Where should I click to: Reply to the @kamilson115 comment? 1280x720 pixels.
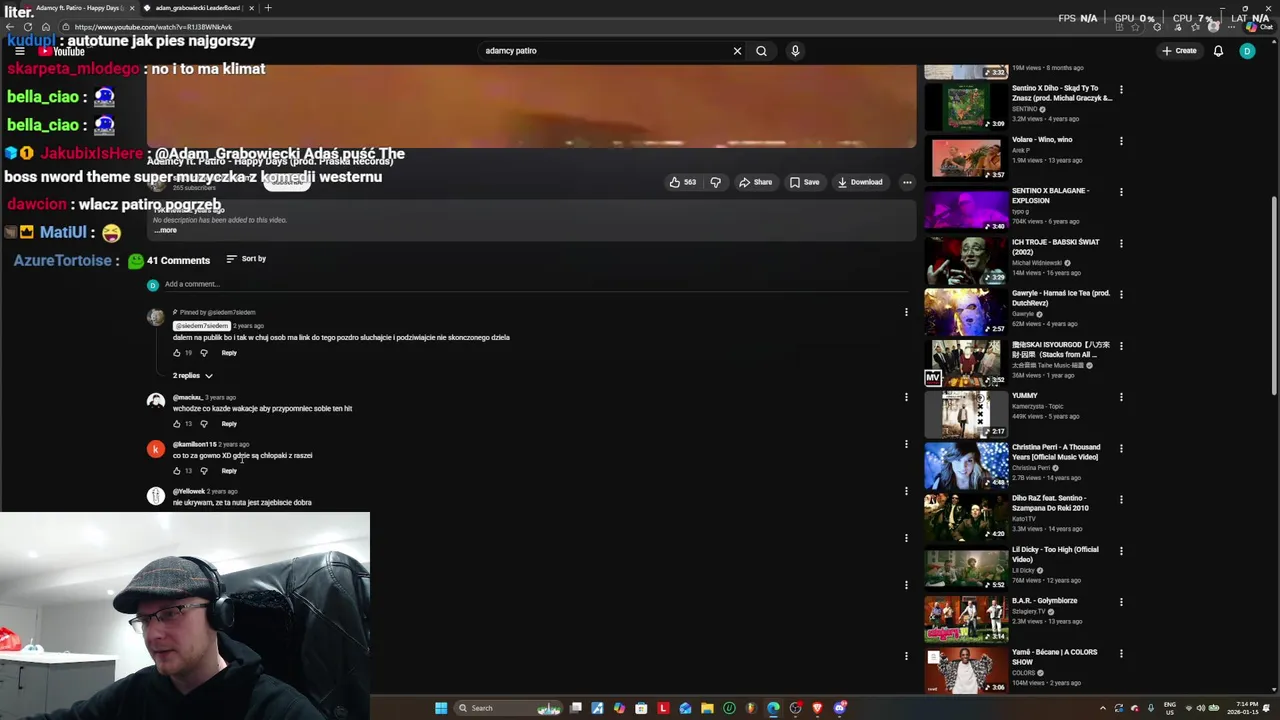(x=229, y=471)
